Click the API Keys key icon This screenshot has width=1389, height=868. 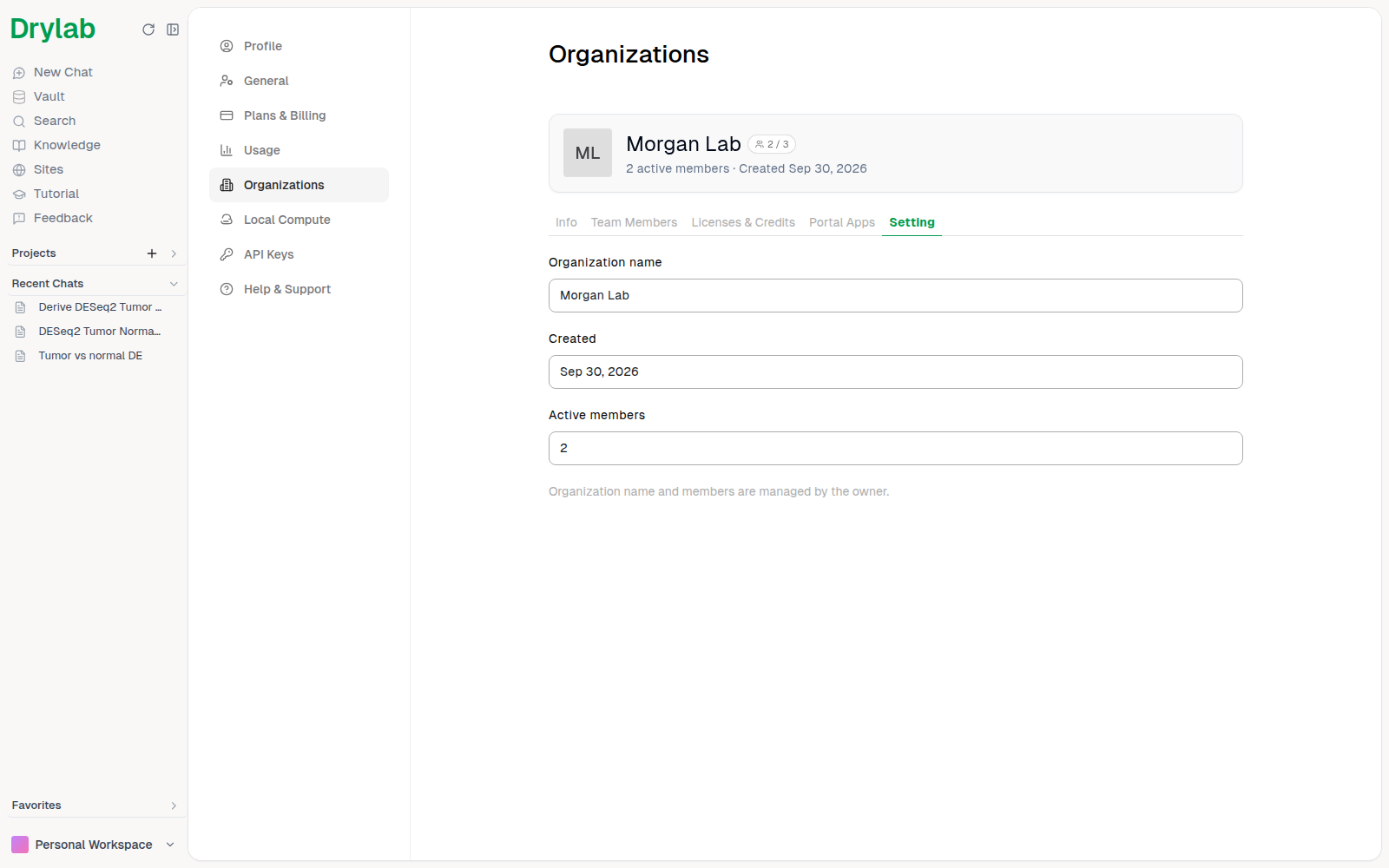pyautogui.click(x=227, y=254)
